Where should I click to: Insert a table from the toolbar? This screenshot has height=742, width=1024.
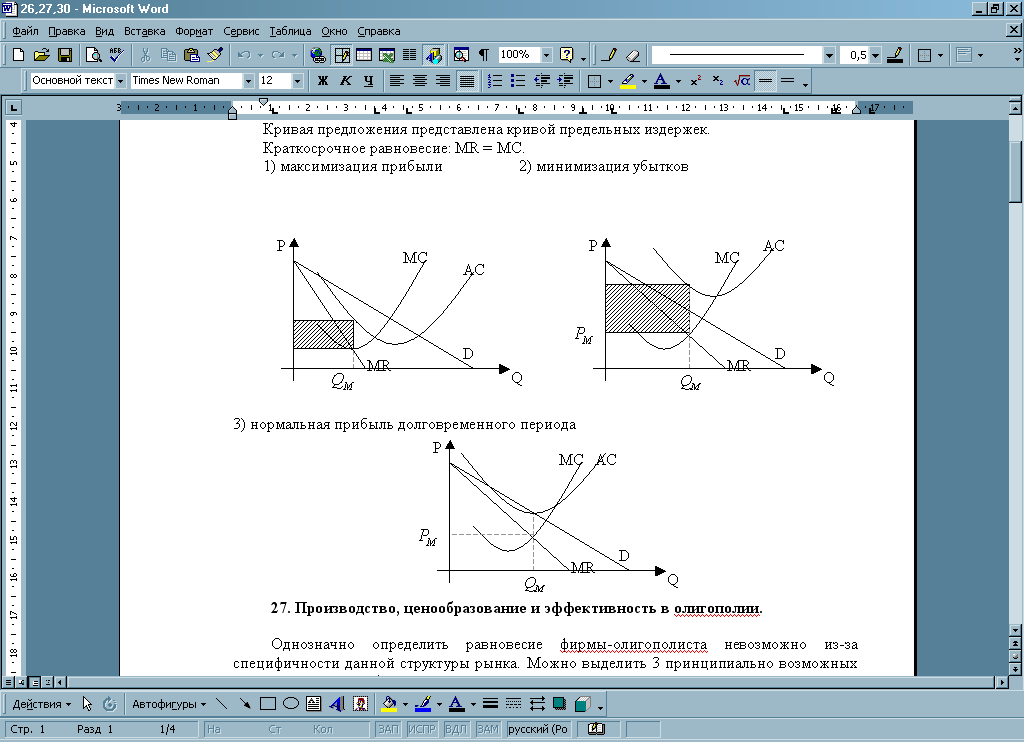[364, 55]
